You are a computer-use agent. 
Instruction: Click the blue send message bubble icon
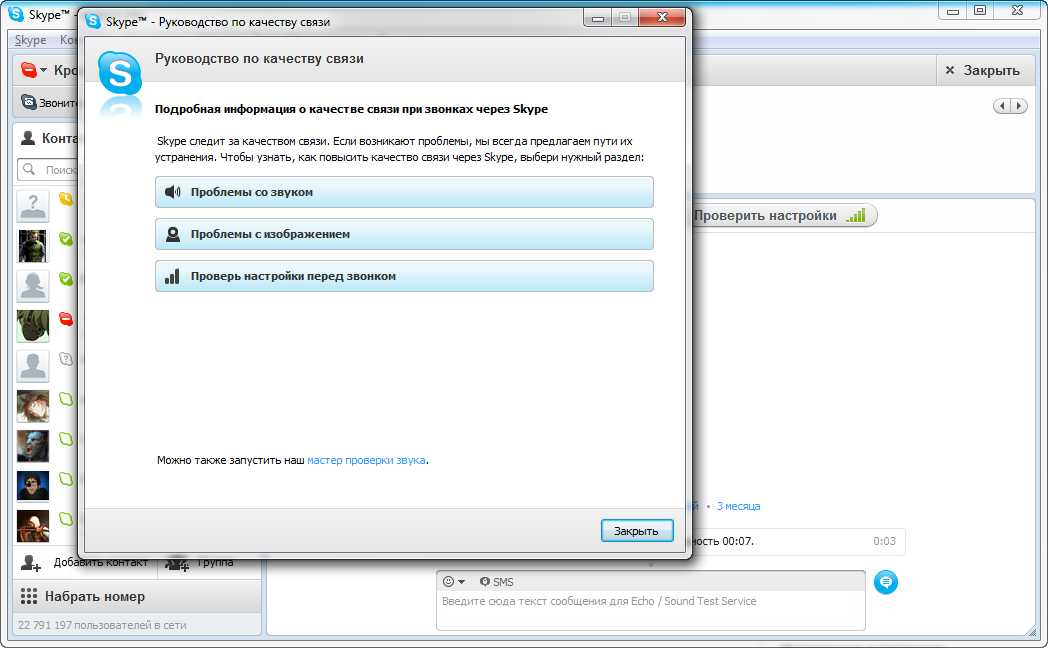pos(885,581)
